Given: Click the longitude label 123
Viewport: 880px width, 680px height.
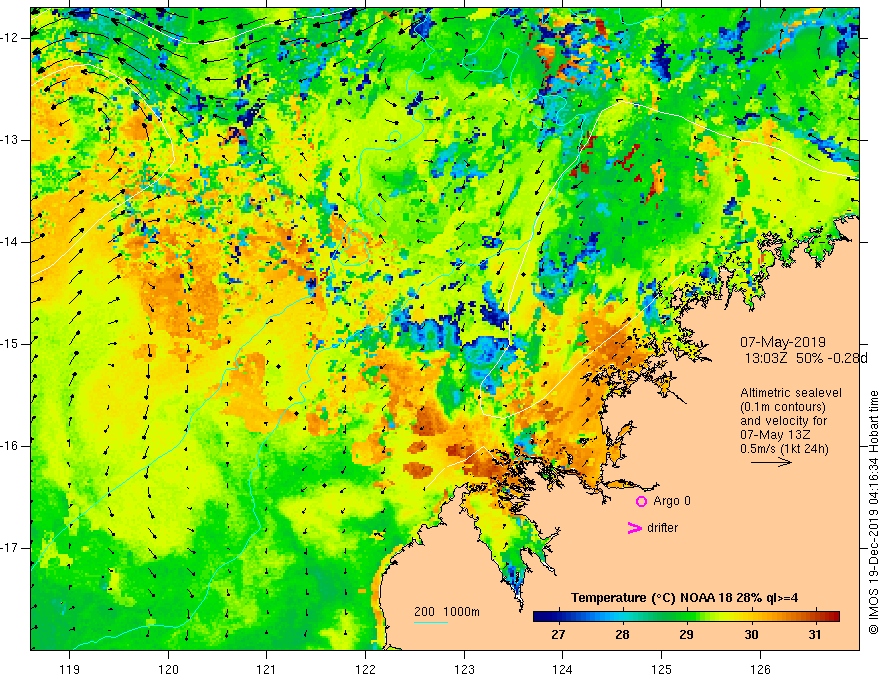Looking at the screenshot, I should 464,669.
